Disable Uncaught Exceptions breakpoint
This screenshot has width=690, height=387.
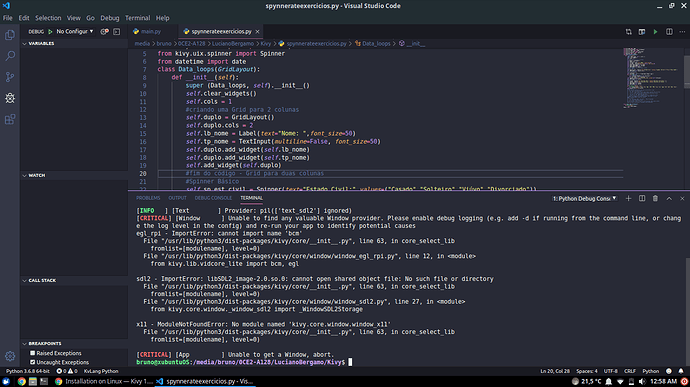pos(33,362)
